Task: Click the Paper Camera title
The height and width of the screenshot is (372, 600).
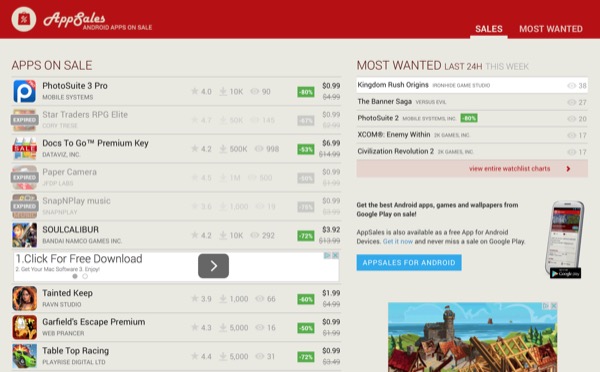Action: (69, 172)
